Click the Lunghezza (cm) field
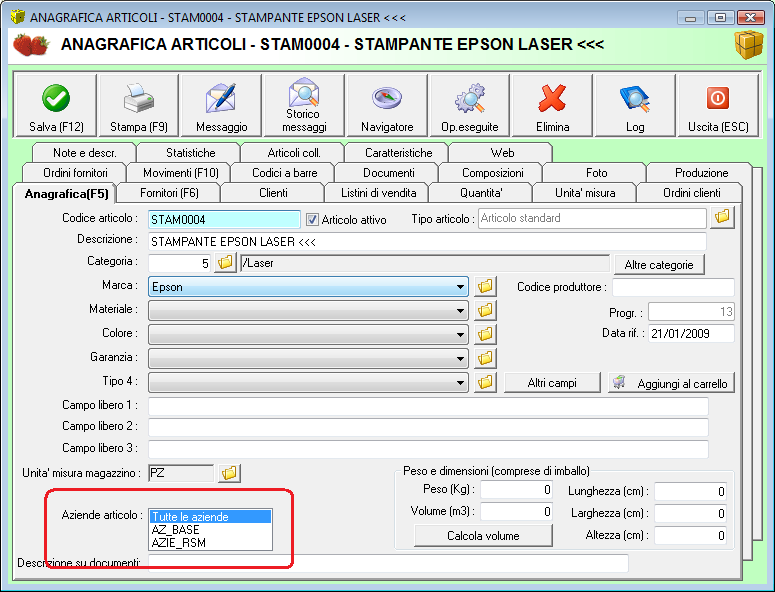Image resolution: width=775 pixels, height=592 pixels. coord(690,492)
